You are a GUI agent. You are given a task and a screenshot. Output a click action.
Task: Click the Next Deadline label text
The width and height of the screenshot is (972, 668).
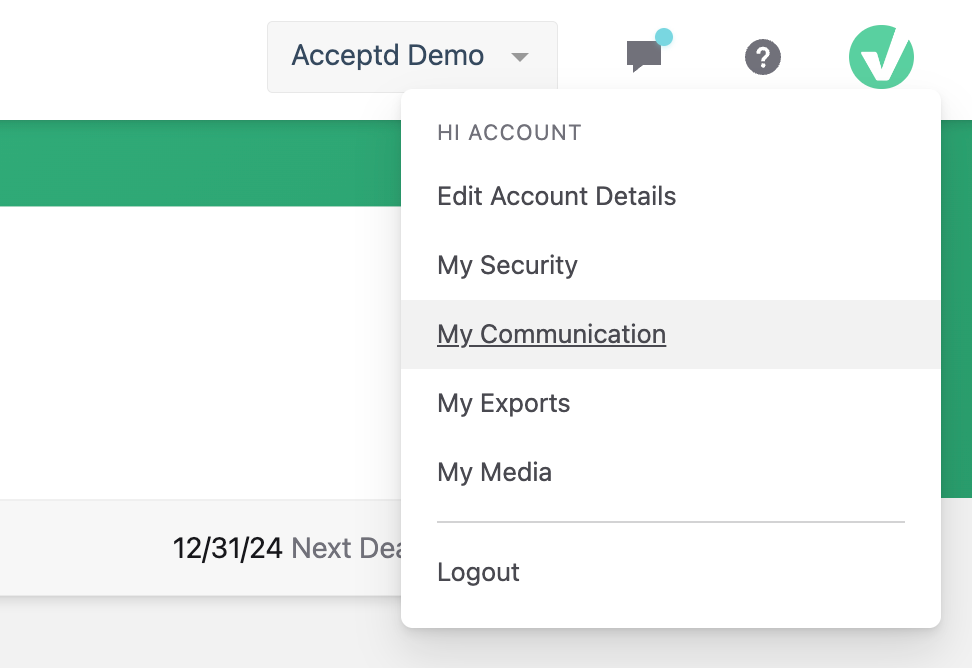tap(345, 548)
